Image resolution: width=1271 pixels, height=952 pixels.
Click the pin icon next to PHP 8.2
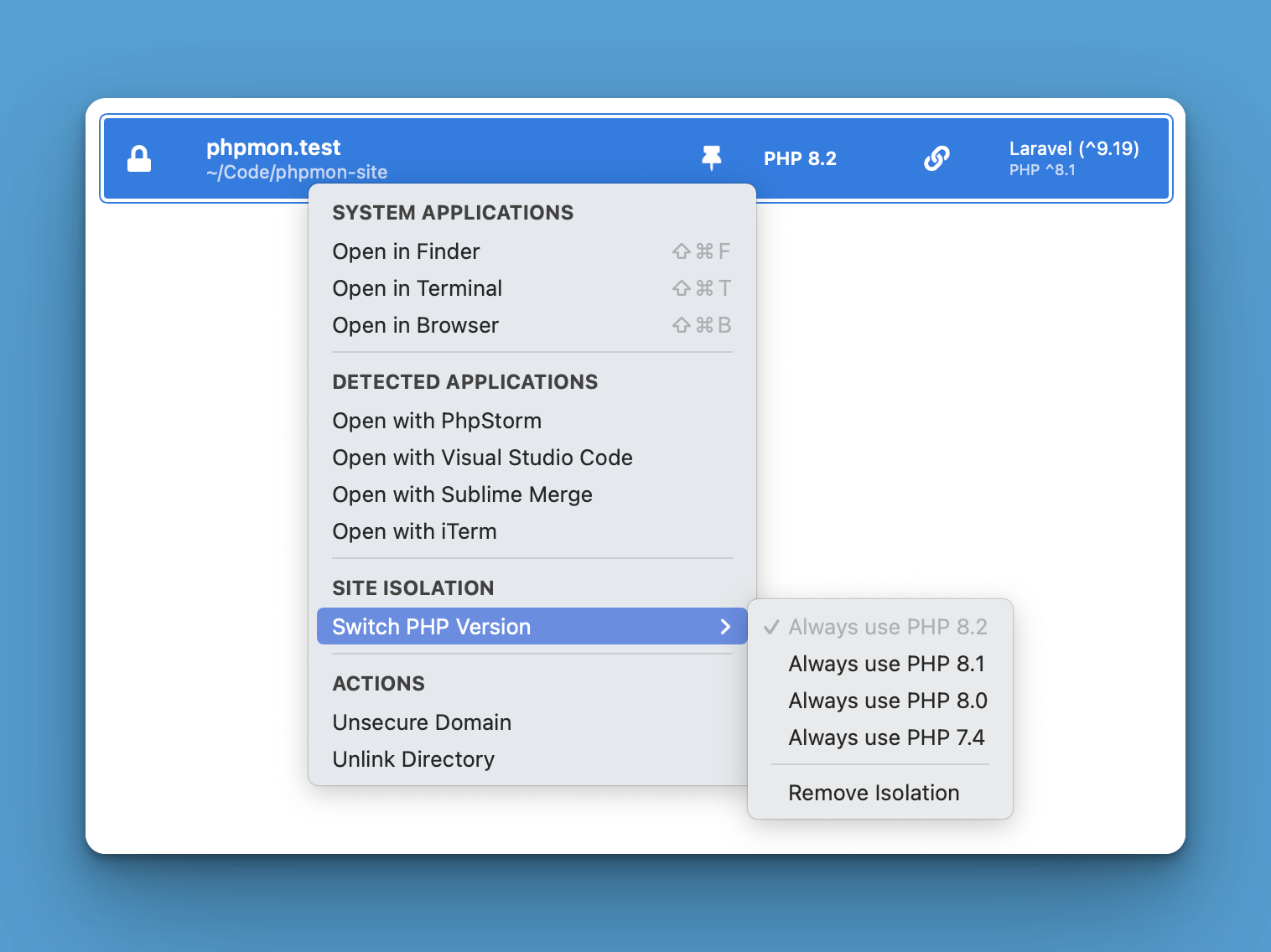click(x=712, y=158)
